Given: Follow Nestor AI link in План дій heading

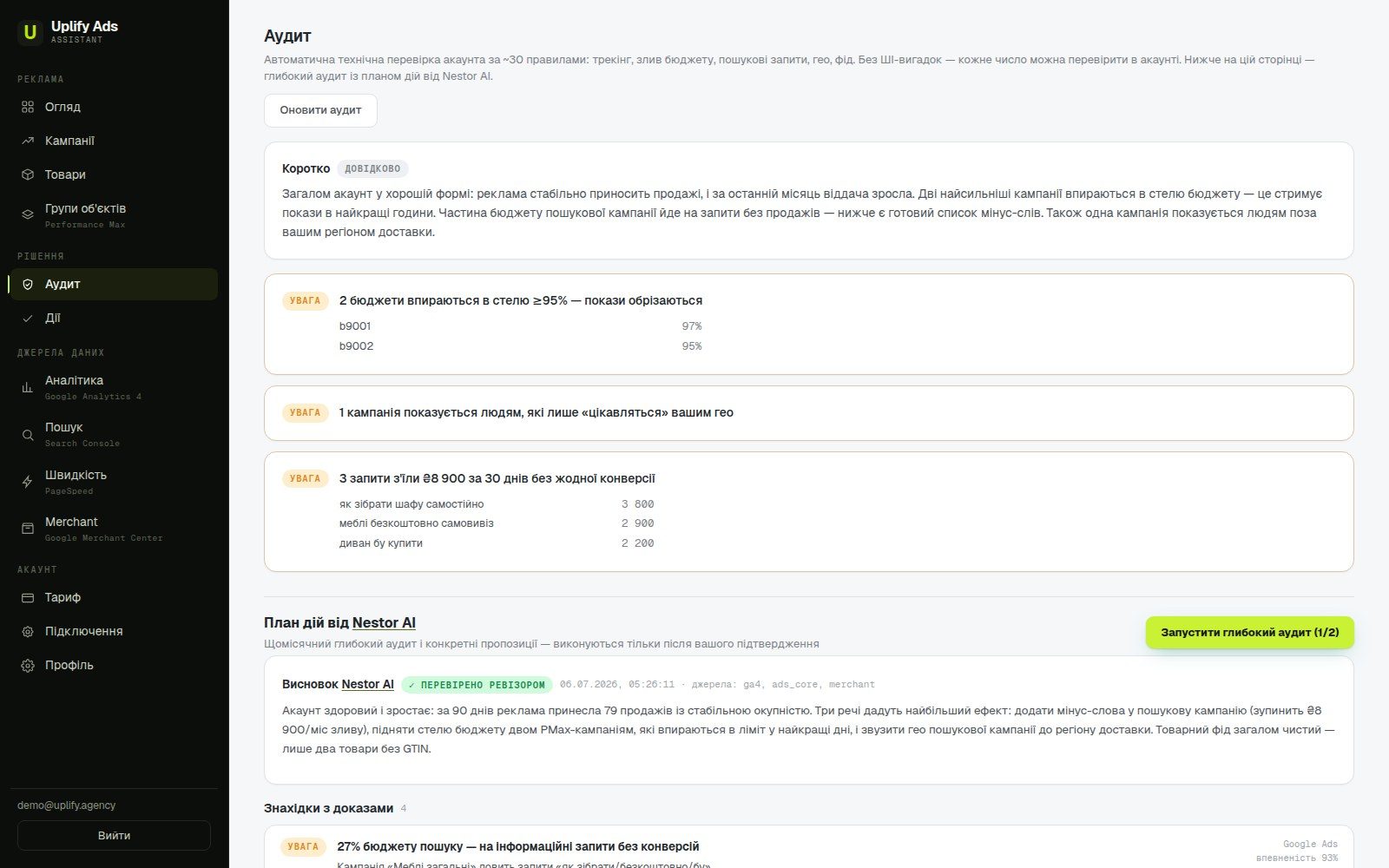Looking at the screenshot, I should [x=384, y=622].
